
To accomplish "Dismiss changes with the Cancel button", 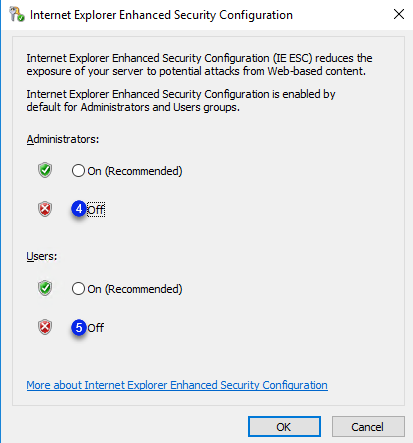I will [368, 427].
